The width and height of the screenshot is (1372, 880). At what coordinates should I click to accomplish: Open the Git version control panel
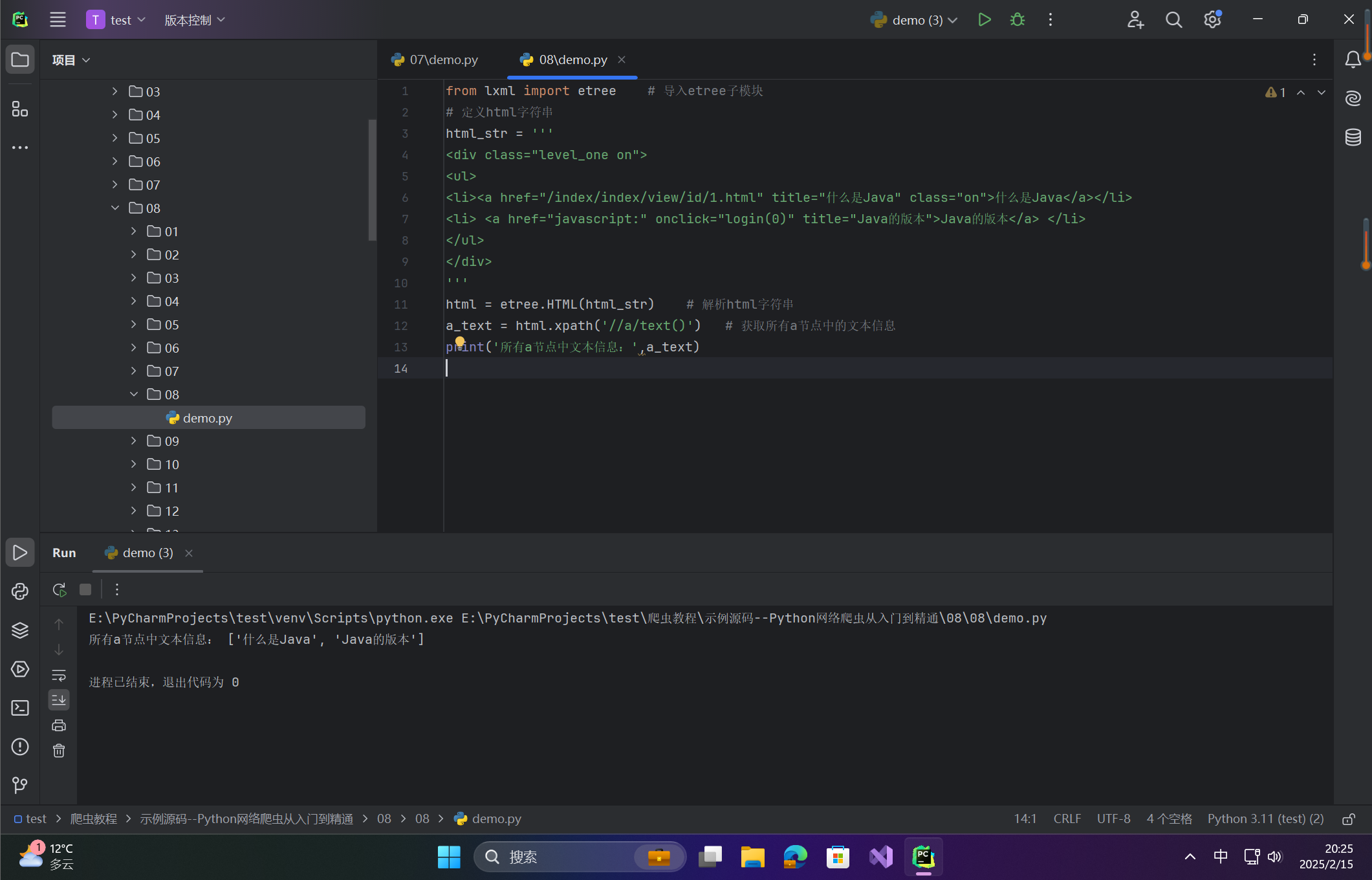coord(20,785)
